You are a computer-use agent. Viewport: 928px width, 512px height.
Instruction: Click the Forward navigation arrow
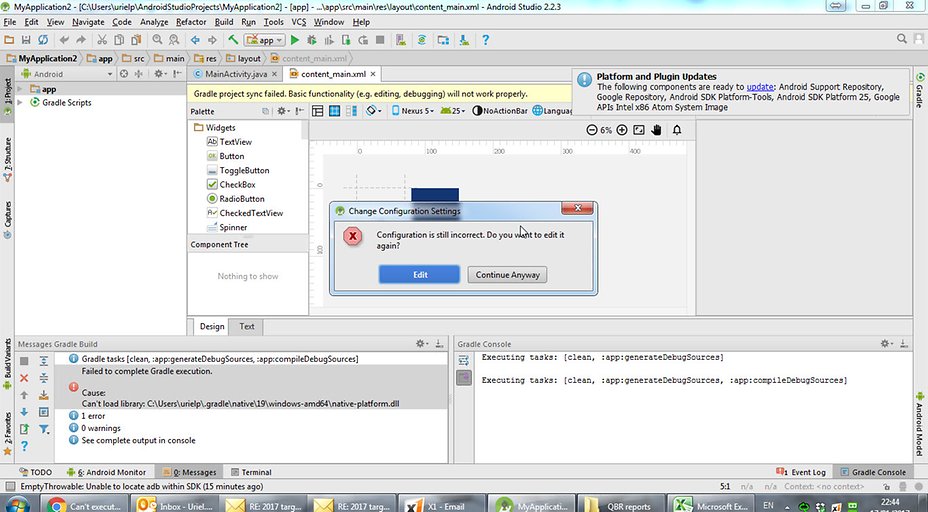click(x=212, y=40)
